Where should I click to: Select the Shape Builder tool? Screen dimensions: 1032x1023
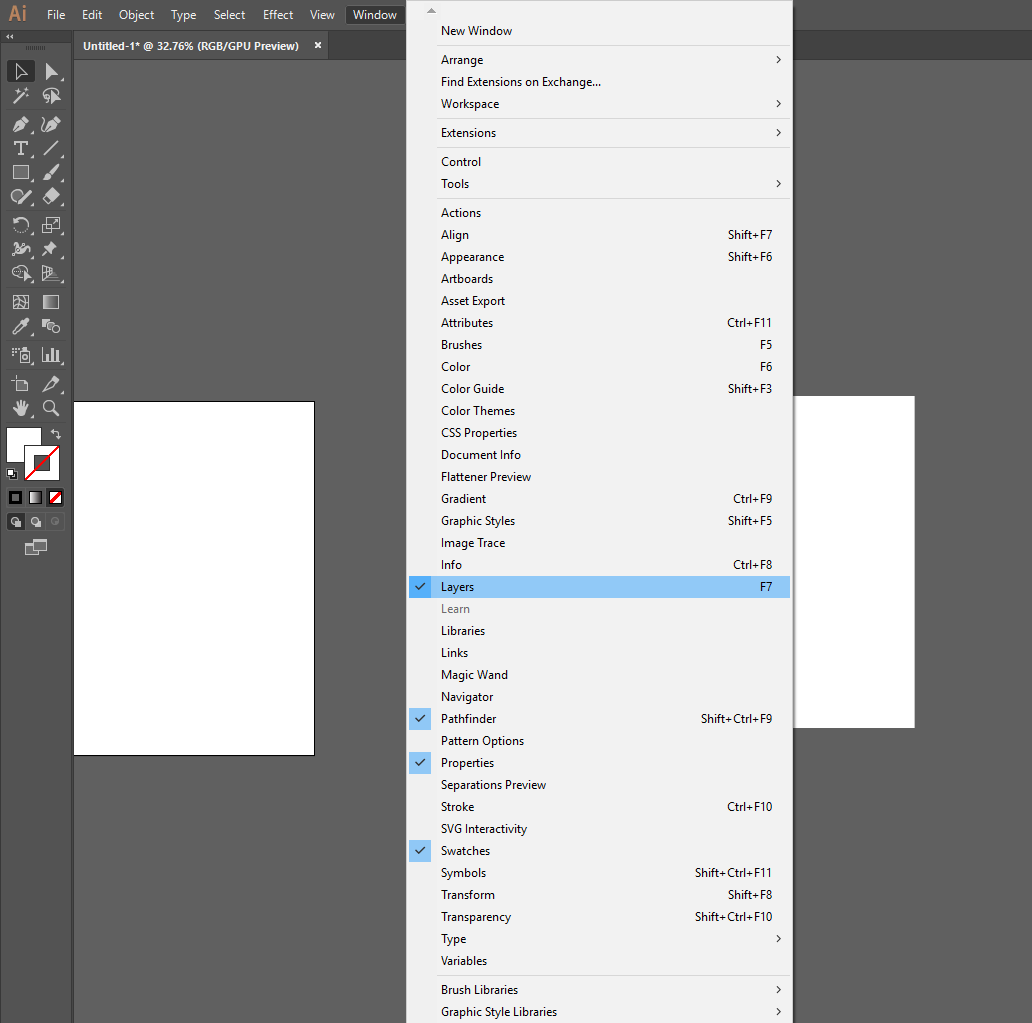(x=20, y=273)
